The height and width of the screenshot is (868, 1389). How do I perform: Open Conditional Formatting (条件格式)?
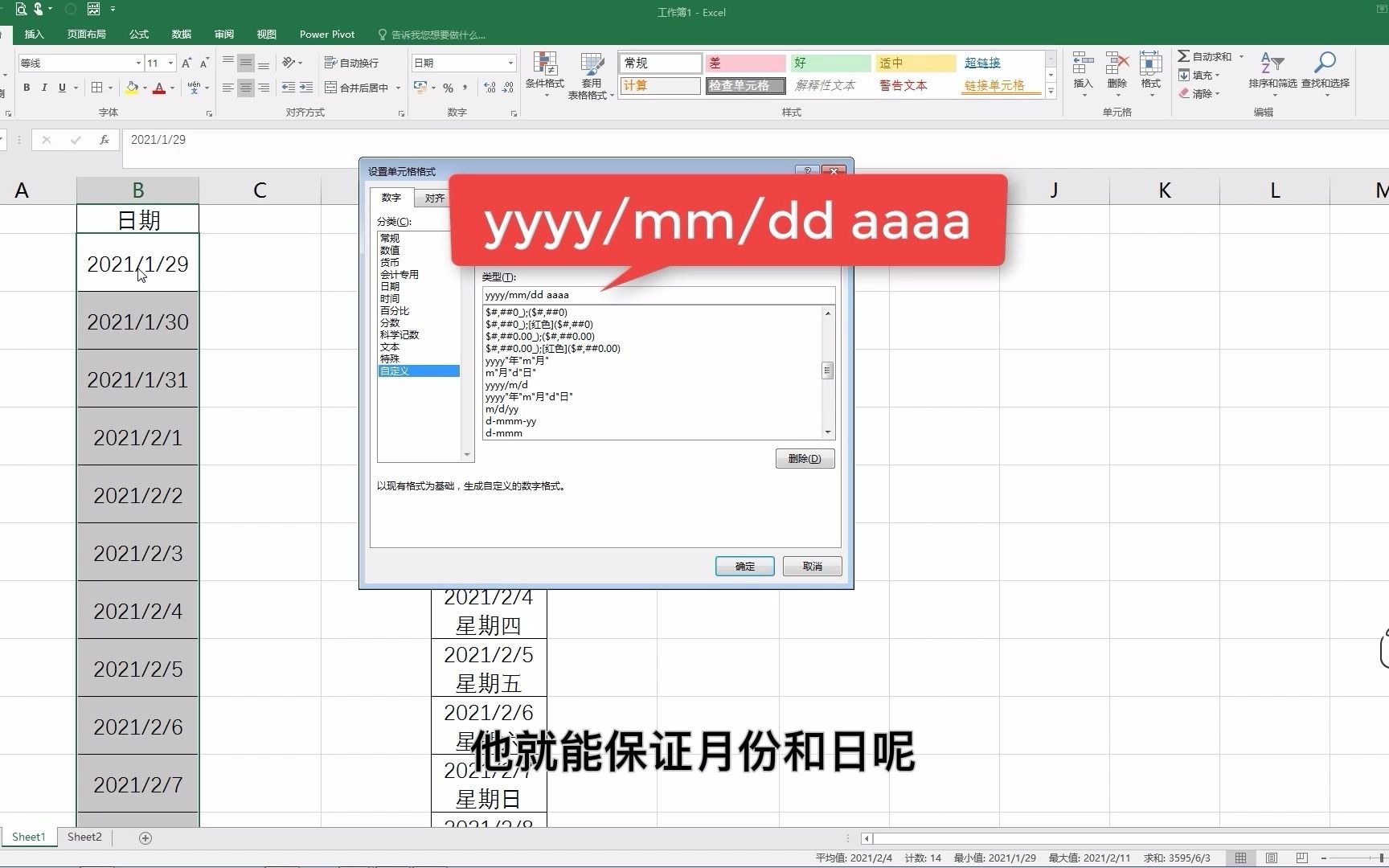point(545,76)
